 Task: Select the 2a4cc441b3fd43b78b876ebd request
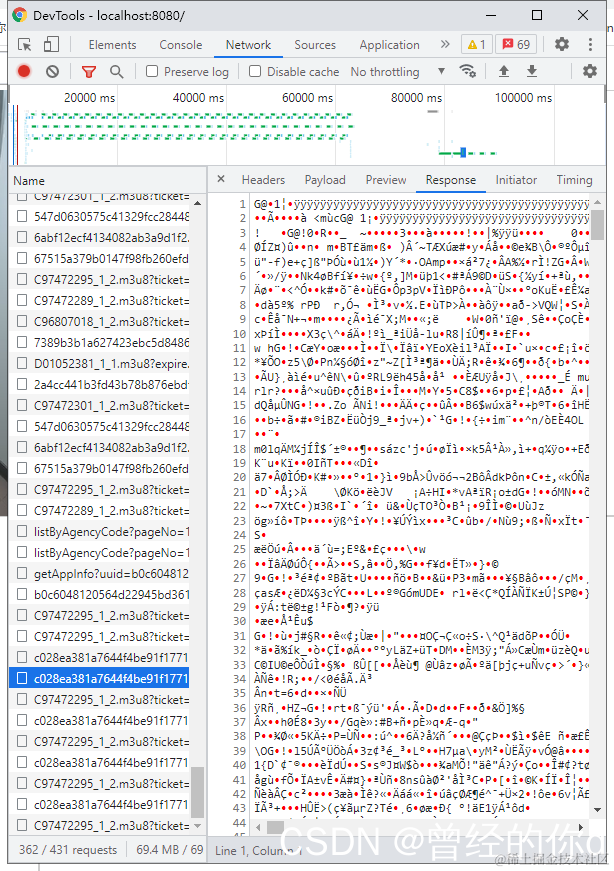(x=99, y=384)
